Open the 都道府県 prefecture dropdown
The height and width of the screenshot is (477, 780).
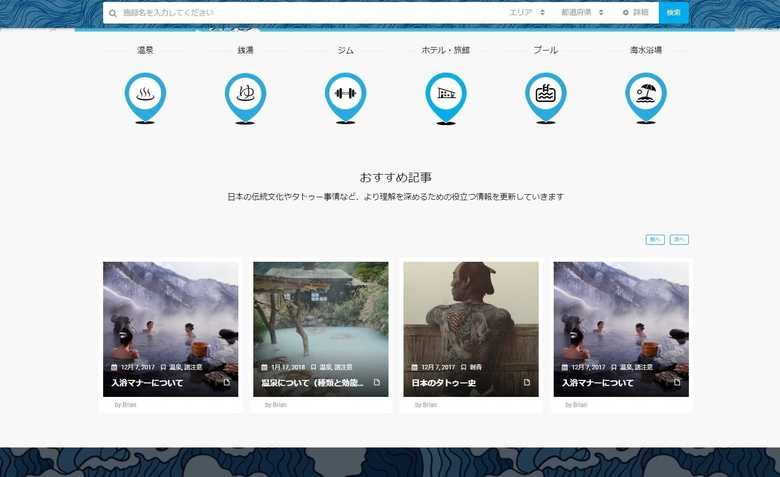(x=583, y=12)
